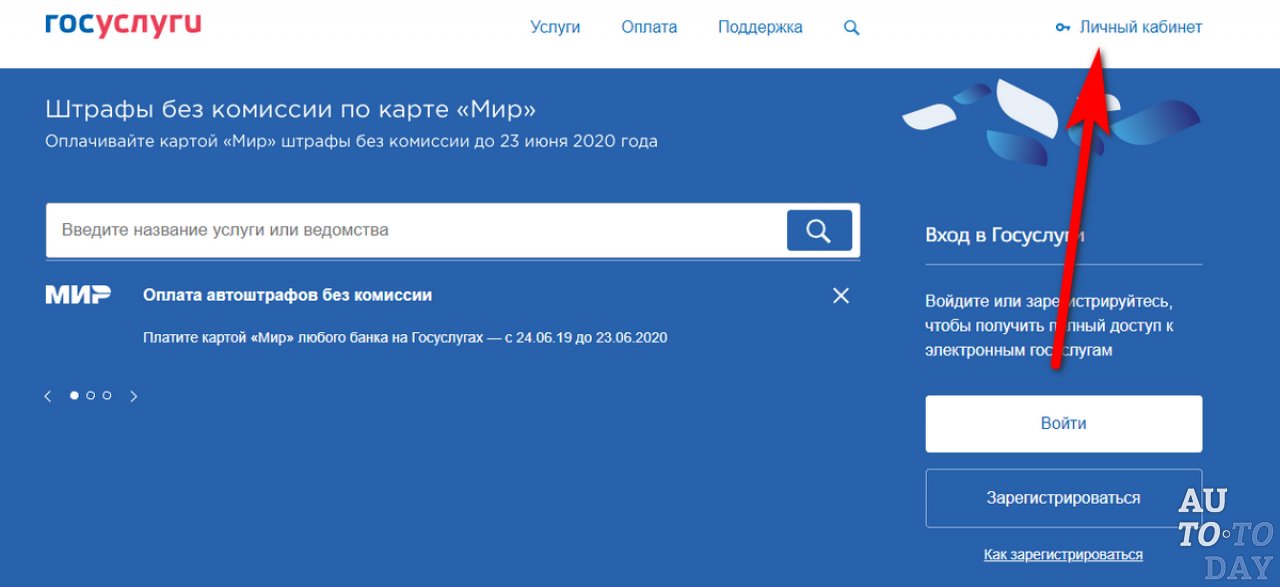
Task: Select the second carousel dot
Action: click(x=90, y=395)
